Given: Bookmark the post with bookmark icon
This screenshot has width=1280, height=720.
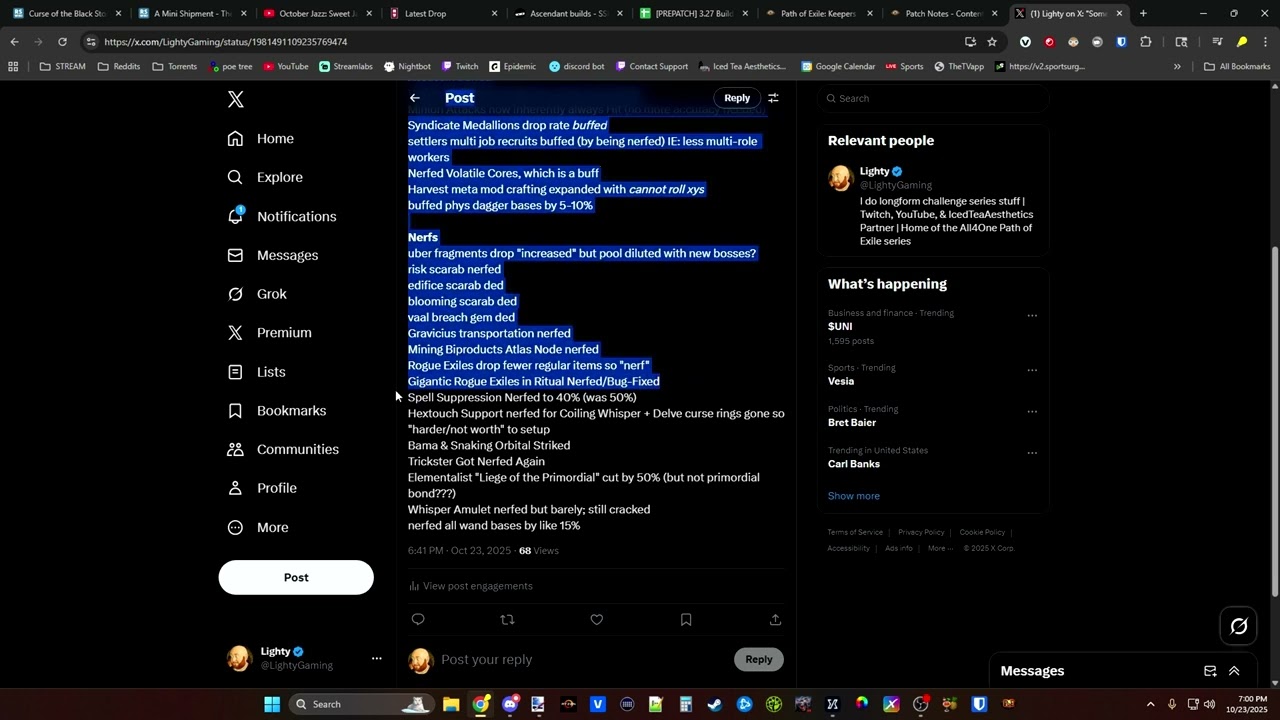Looking at the screenshot, I should [x=686, y=620].
